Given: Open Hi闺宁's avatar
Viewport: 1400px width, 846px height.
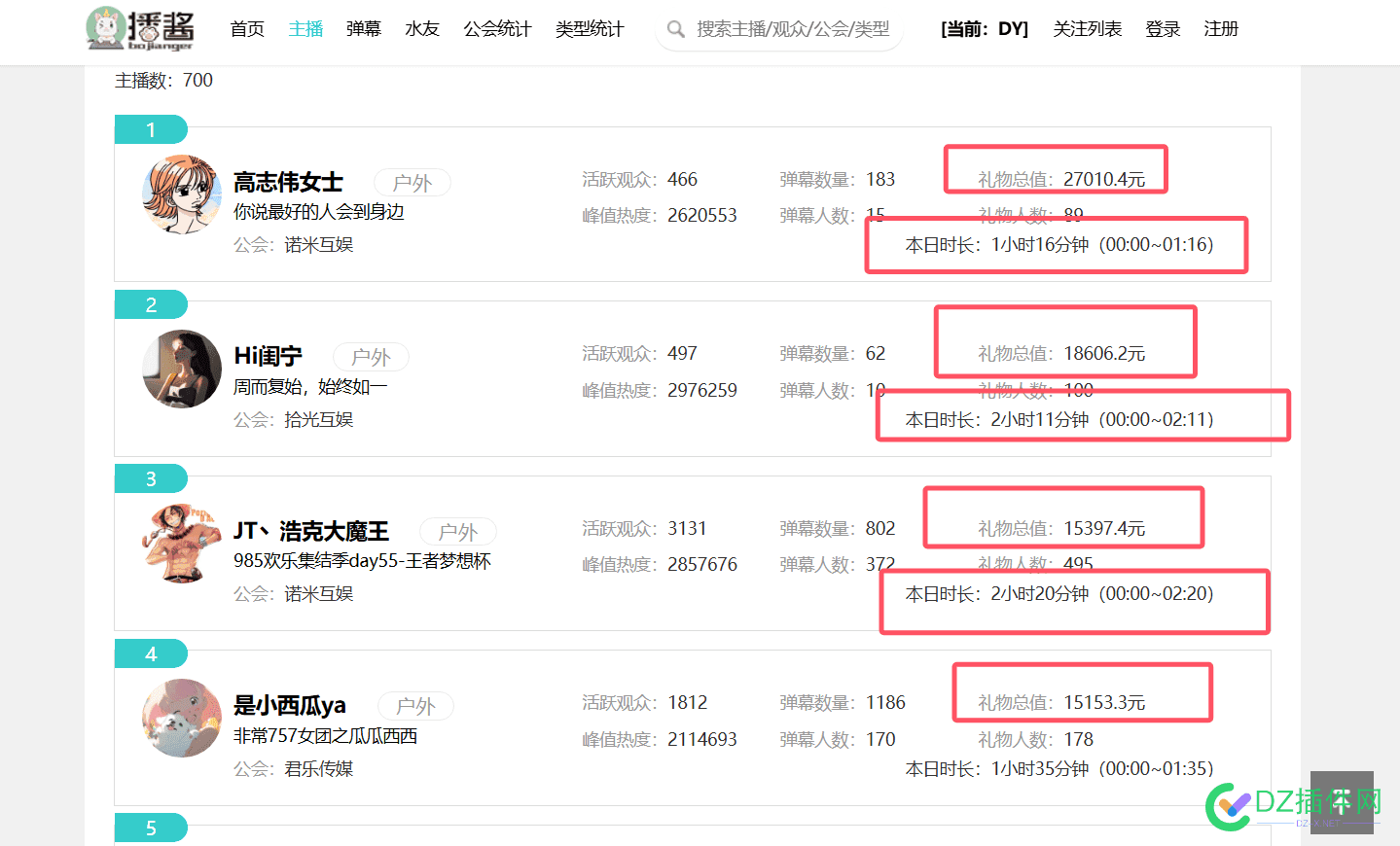Looking at the screenshot, I should 182,370.
